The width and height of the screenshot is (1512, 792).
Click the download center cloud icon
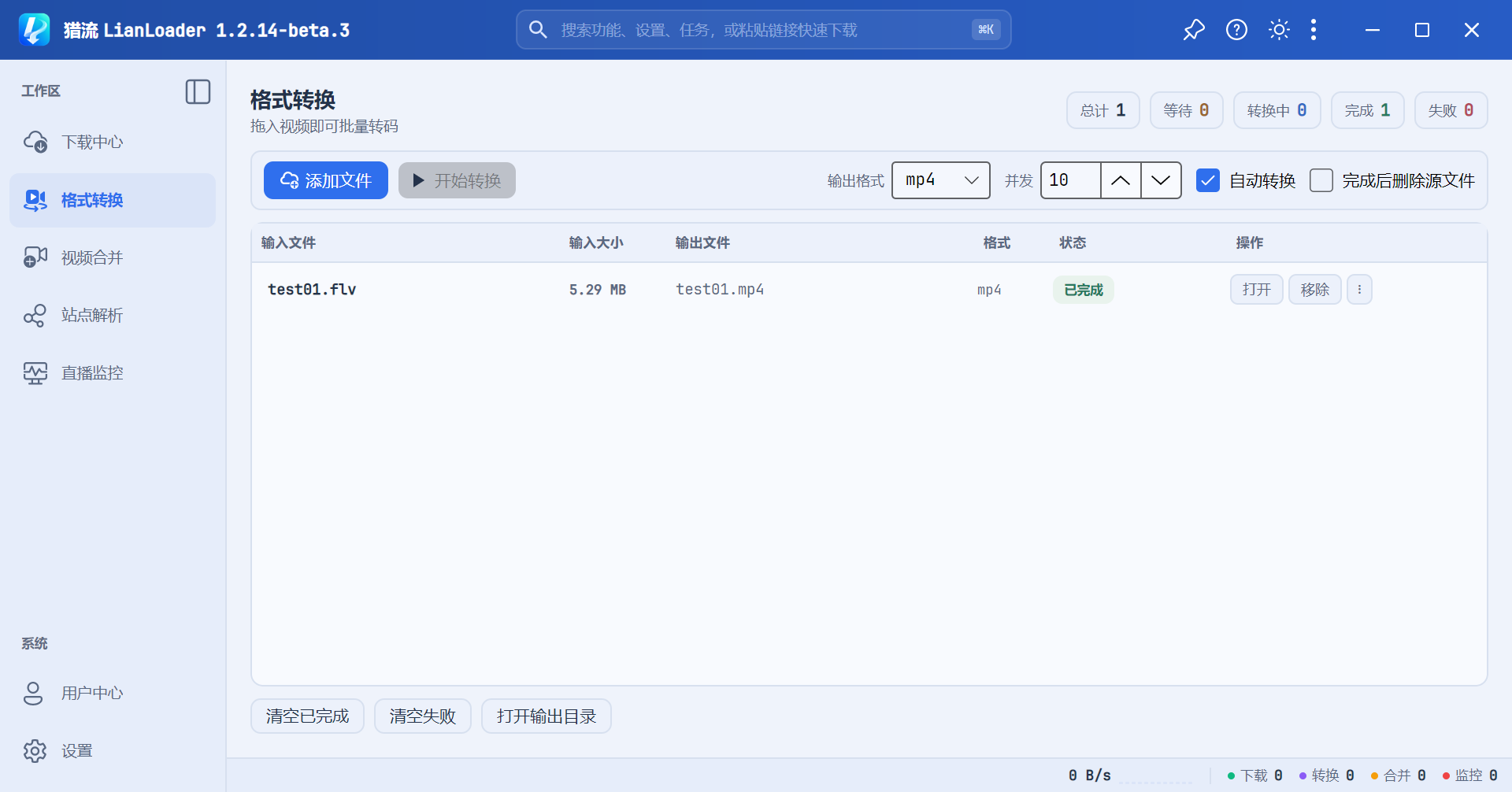(x=35, y=142)
